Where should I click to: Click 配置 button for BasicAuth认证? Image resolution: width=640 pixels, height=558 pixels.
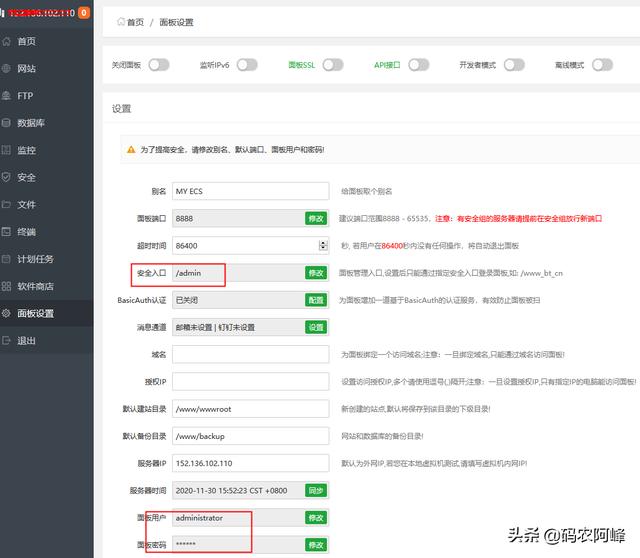pos(316,300)
